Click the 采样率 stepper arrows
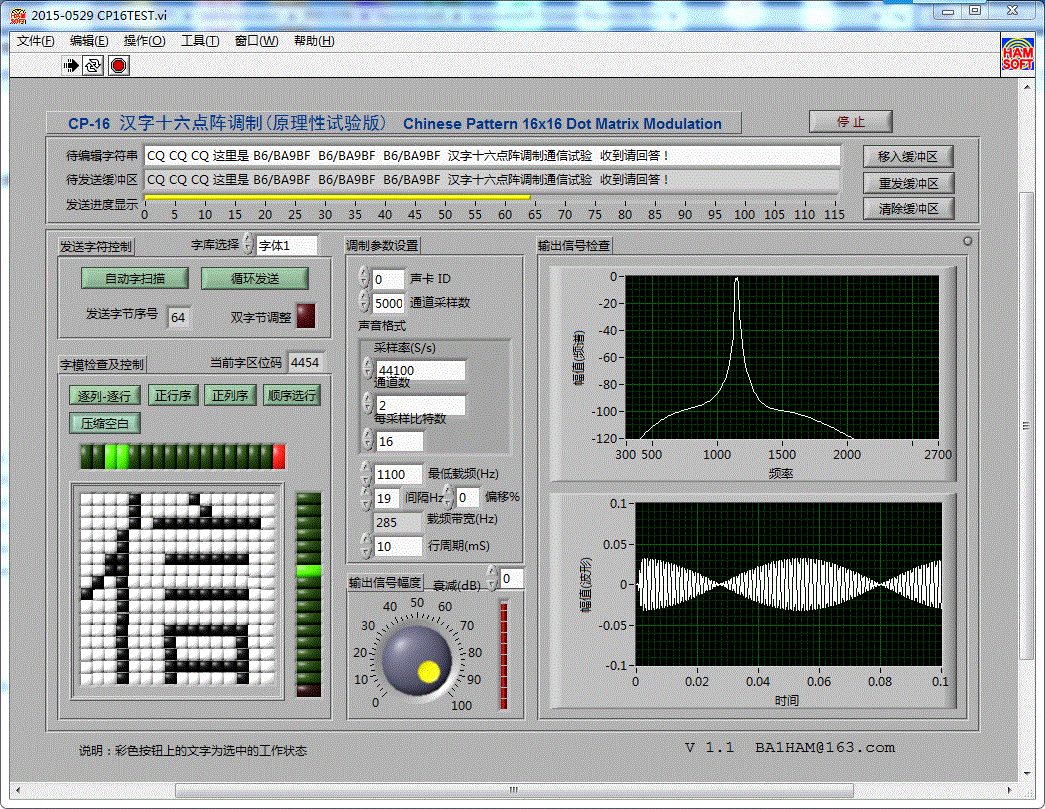The height and width of the screenshot is (809, 1045). tap(367, 368)
